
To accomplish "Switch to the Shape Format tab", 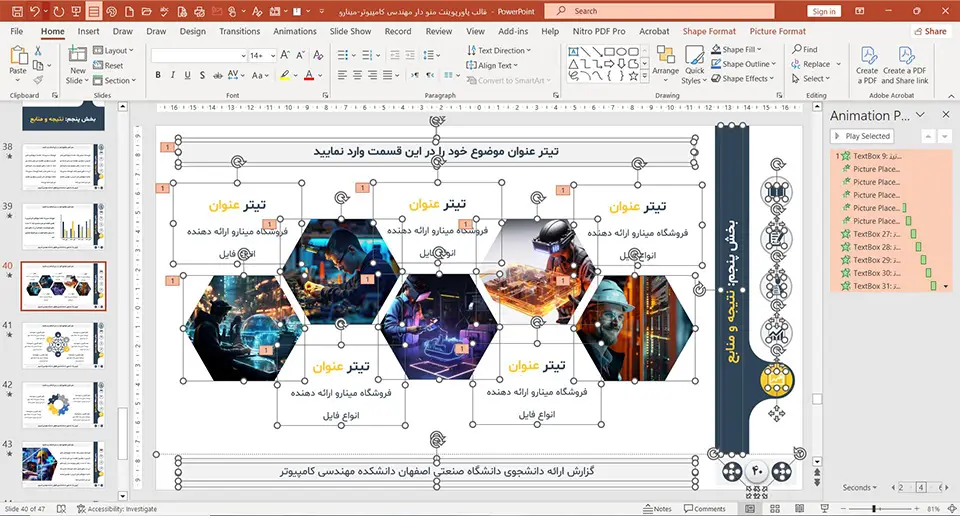I will tap(709, 31).
